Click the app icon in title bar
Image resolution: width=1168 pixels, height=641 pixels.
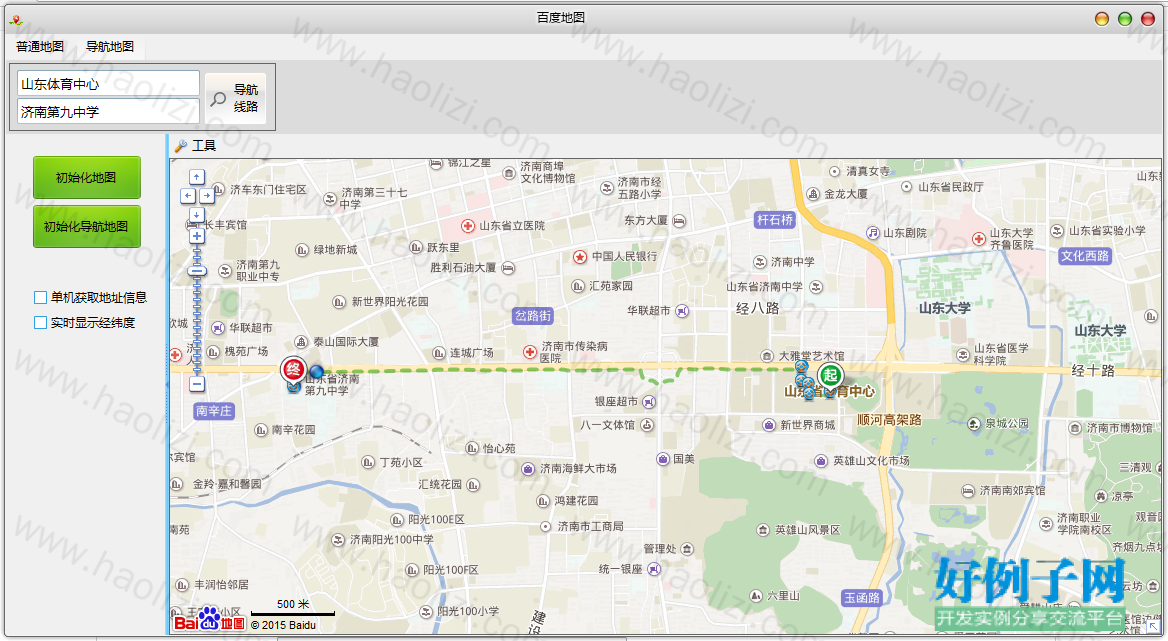pos(16,19)
